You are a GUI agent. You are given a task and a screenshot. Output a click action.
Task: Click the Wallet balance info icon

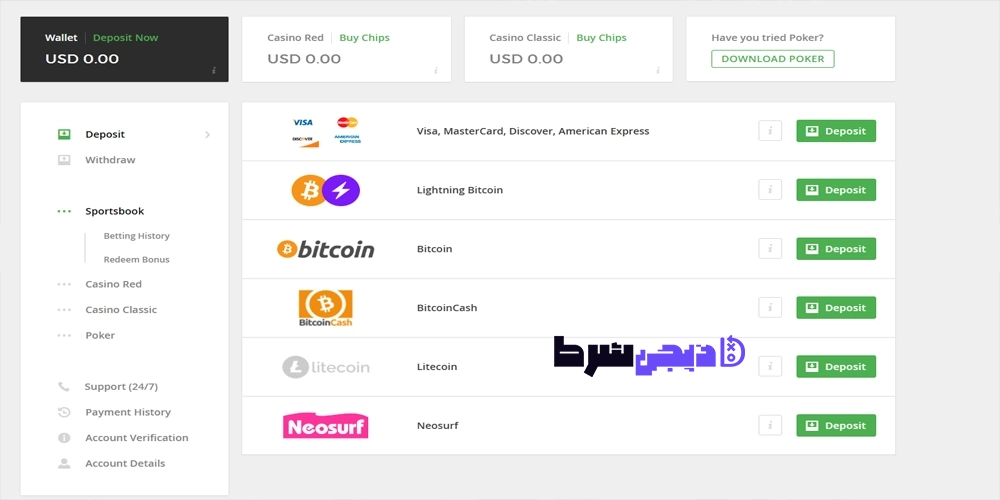[x=214, y=70]
